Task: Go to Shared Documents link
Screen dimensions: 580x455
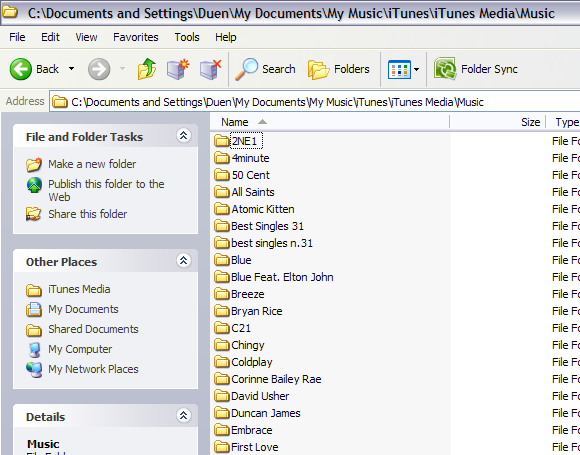Action: point(93,329)
